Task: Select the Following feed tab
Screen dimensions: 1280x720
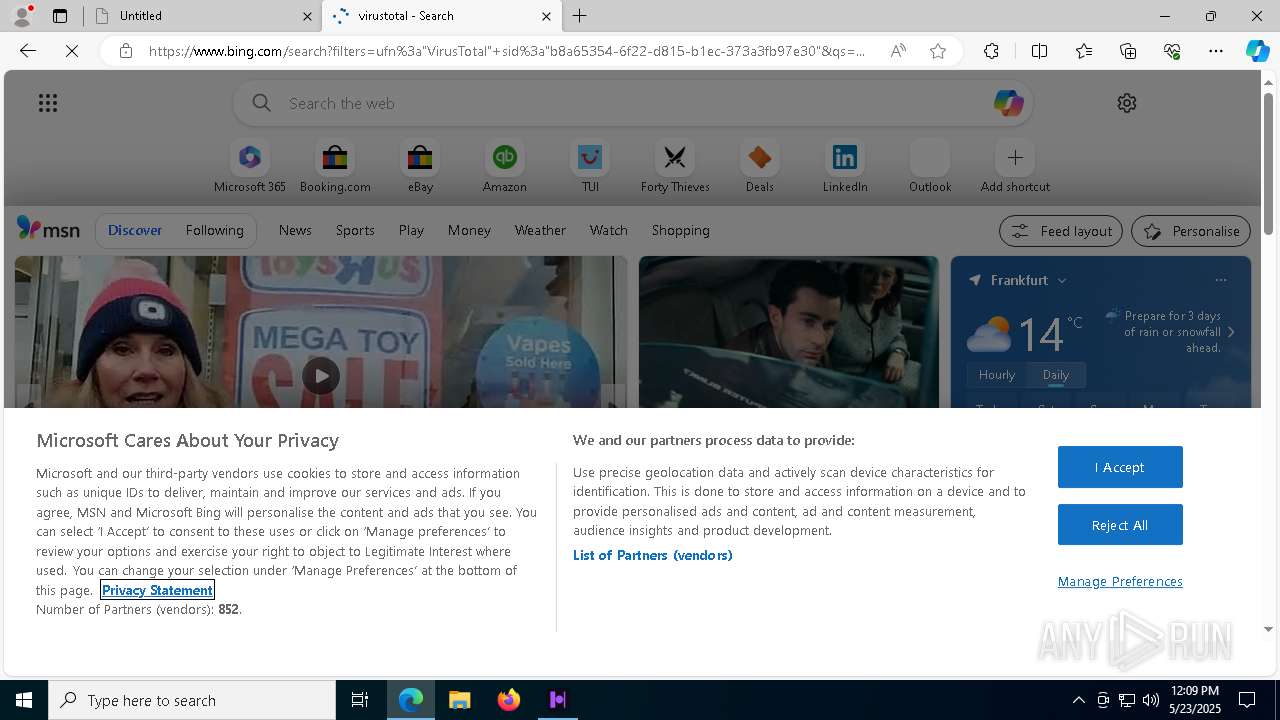Action: click(215, 230)
